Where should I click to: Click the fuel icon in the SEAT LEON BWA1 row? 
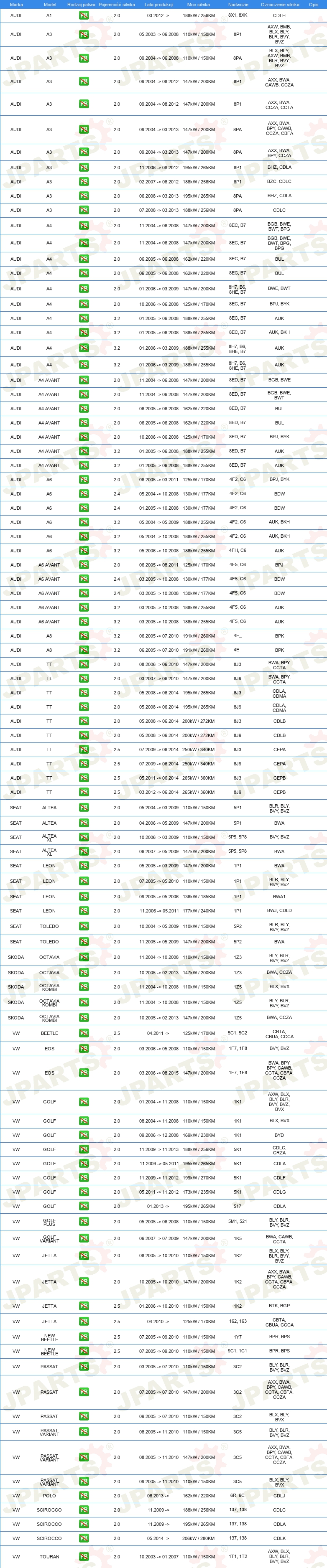[84, 897]
